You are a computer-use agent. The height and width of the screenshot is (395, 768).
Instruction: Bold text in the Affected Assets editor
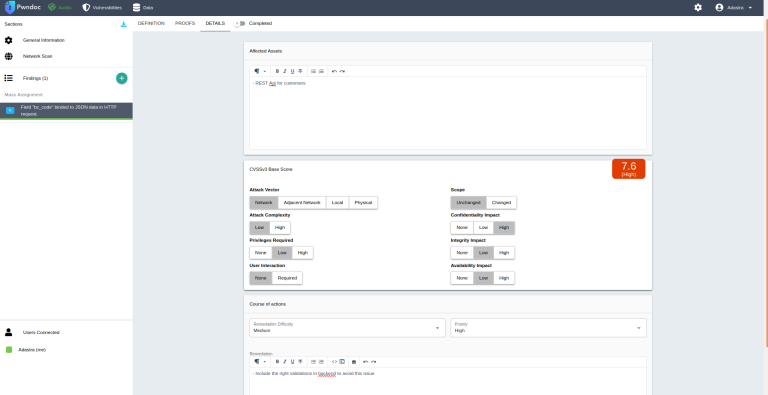coord(277,72)
